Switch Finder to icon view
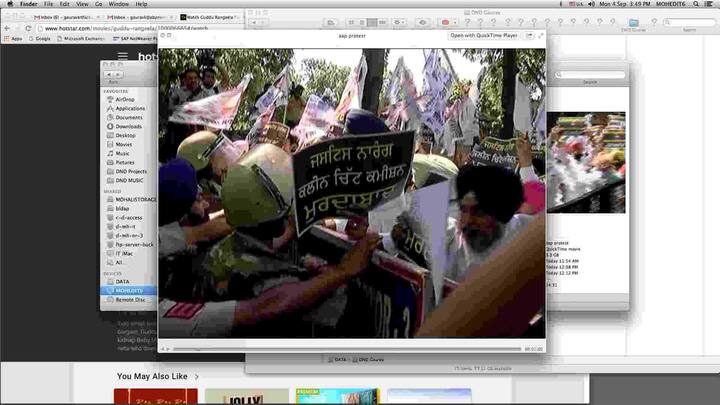 pos(351,22)
